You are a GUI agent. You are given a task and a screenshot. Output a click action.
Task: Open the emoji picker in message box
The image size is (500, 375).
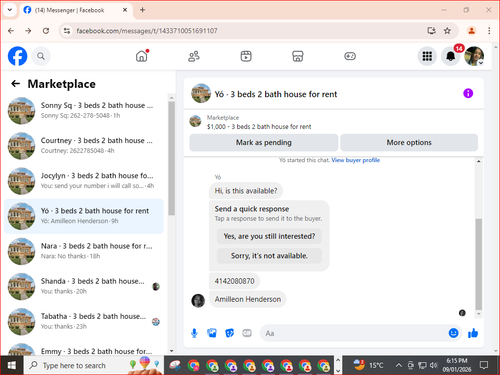(x=453, y=333)
